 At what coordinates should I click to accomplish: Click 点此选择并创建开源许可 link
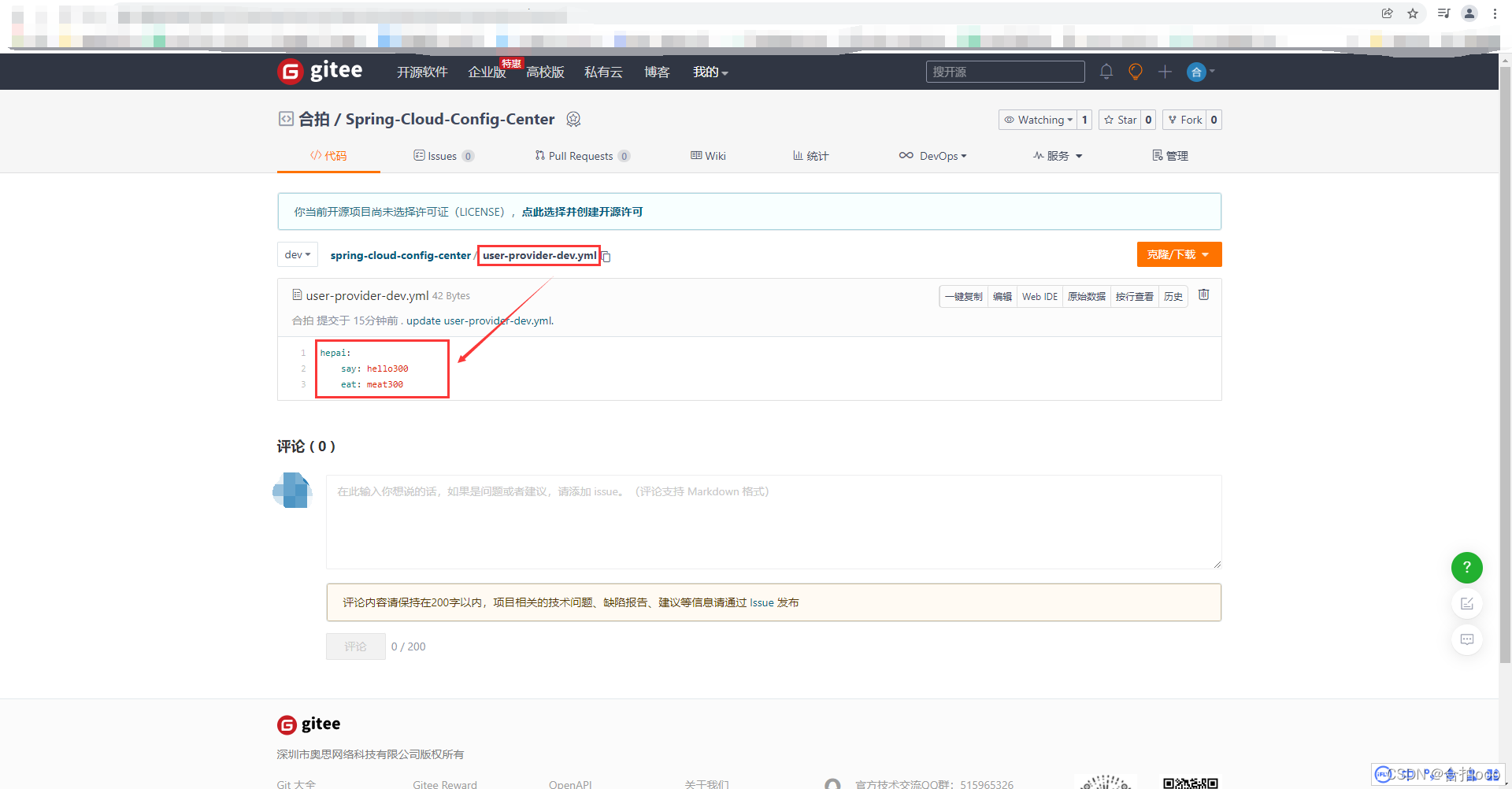[582, 212]
